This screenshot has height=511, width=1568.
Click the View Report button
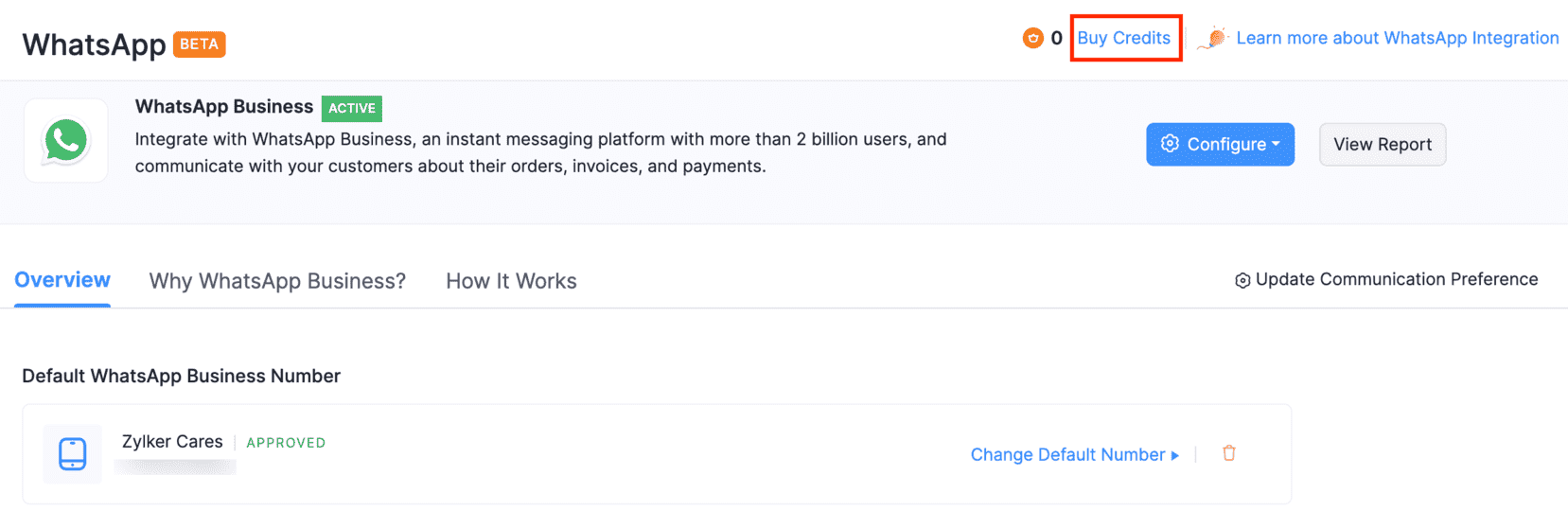[1383, 144]
